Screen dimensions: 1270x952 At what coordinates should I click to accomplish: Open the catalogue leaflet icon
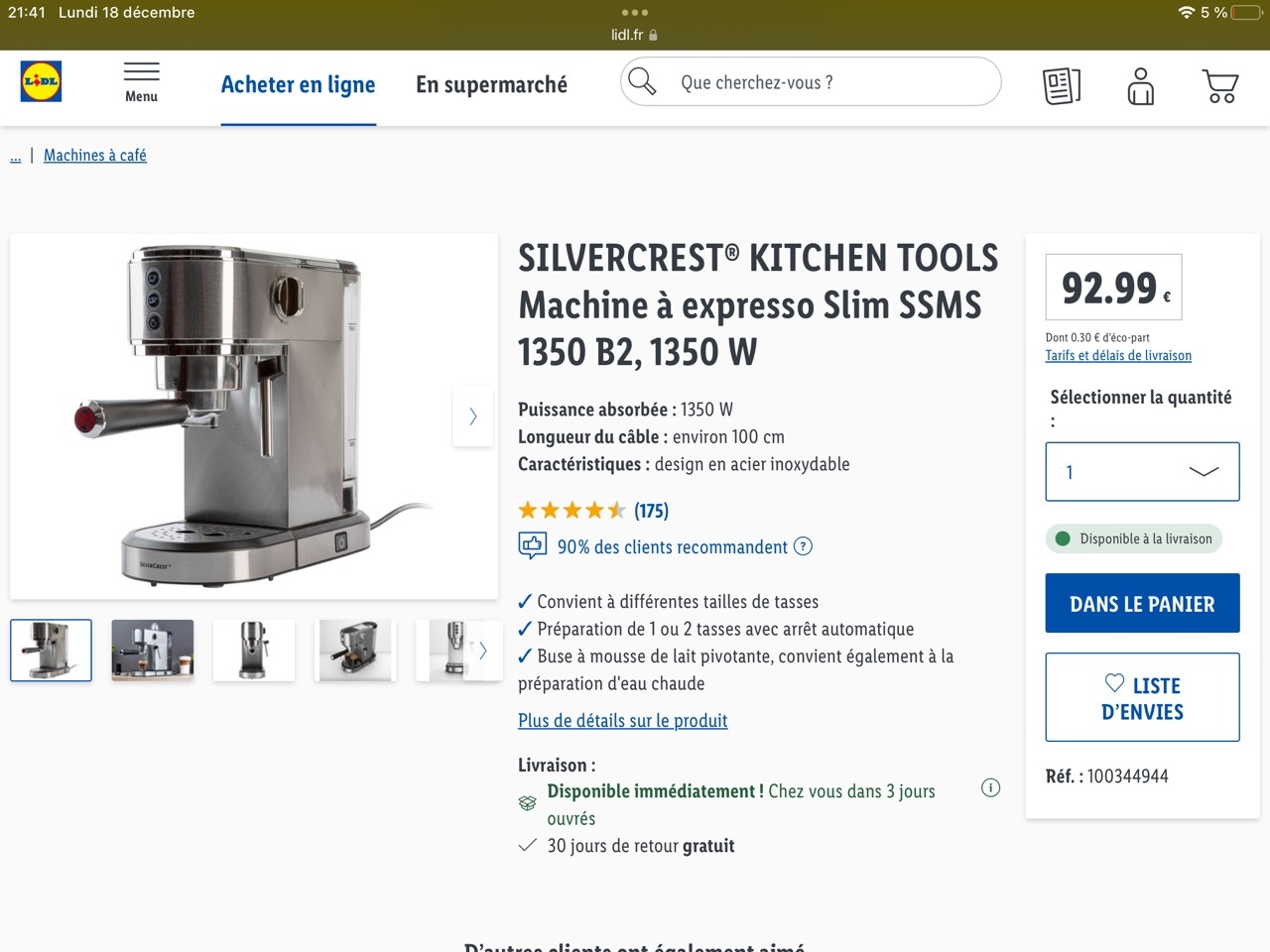[1062, 86]
